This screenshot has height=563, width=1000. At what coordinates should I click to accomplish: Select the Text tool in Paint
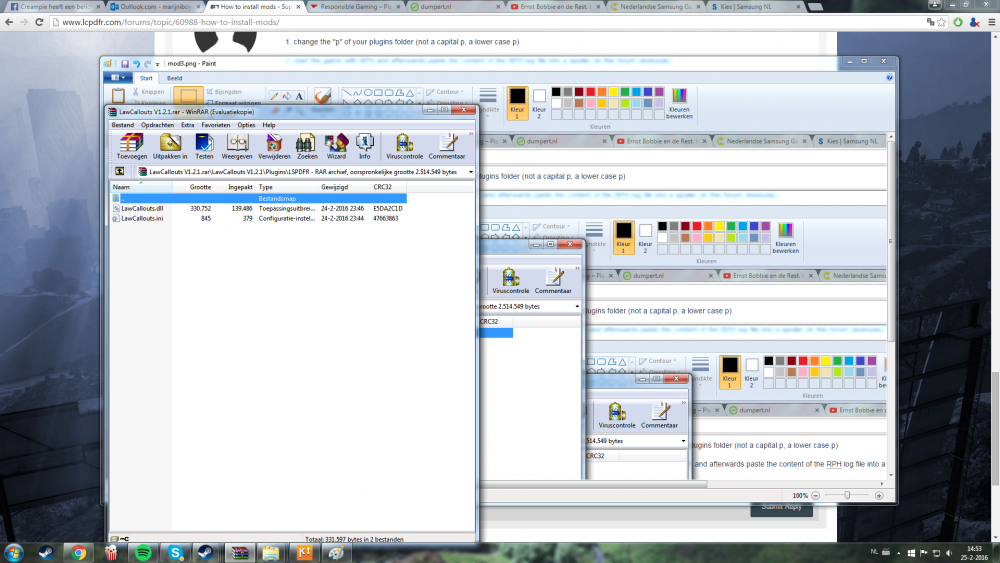[x=298, y=96]
